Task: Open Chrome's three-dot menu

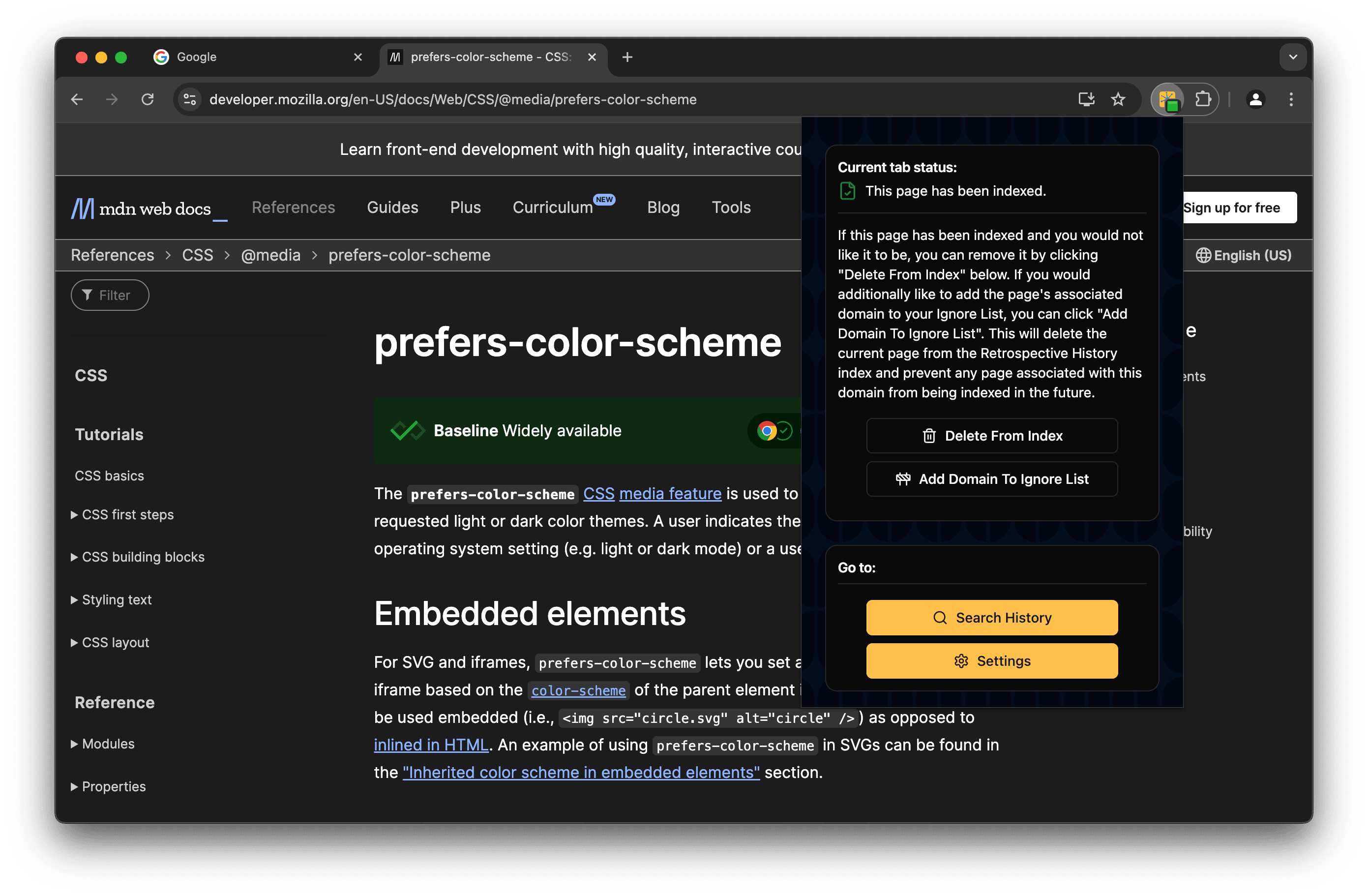Action: pyautogui.click(x=1291, y=100)
